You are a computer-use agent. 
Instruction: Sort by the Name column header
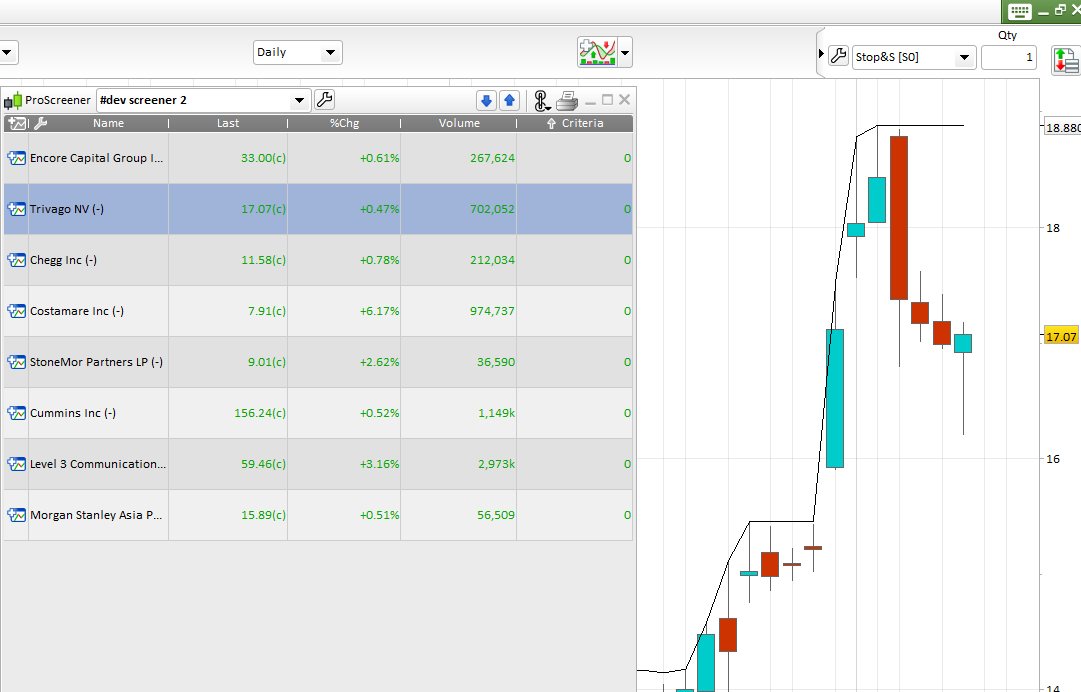[x=108, y=123]
